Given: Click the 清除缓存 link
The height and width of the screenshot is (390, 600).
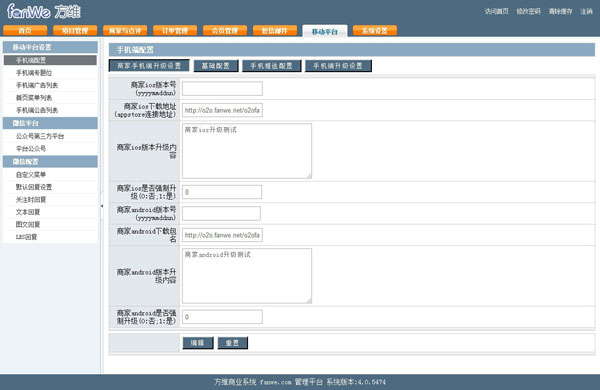Looking at the screenshot, I should click(560, 11).
